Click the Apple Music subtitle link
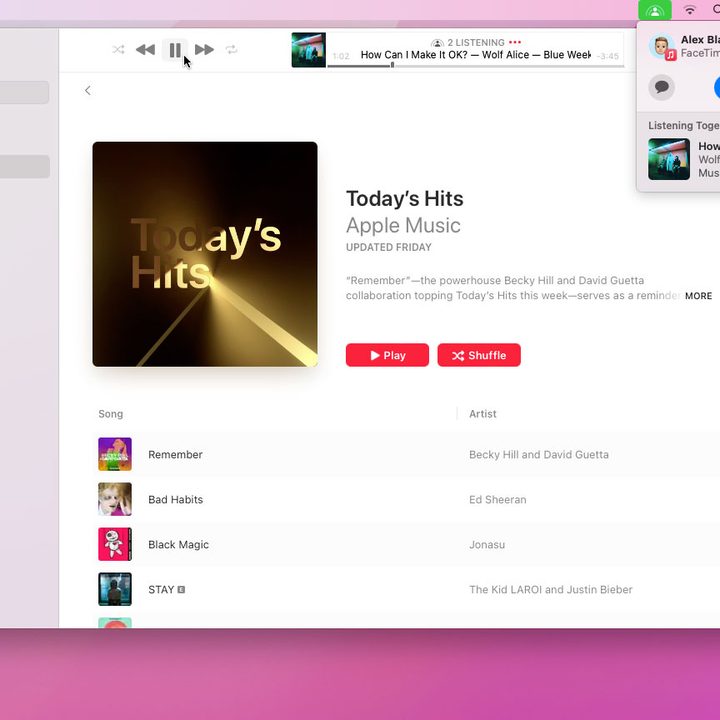 point(403,225)
